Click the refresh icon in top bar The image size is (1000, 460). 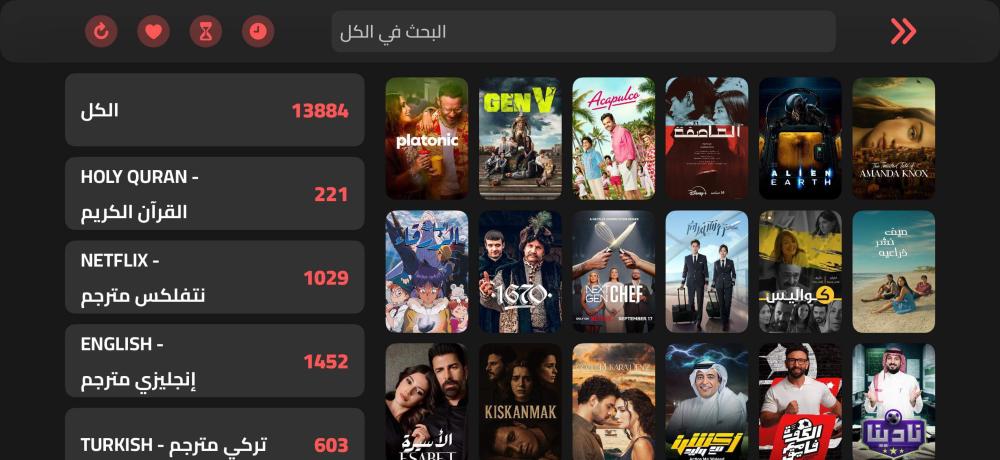(x=101, y=31)
